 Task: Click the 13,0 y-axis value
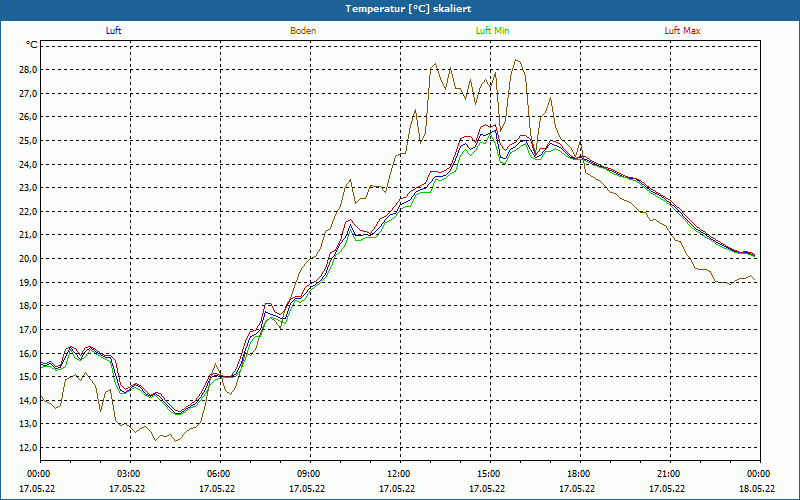29,424
